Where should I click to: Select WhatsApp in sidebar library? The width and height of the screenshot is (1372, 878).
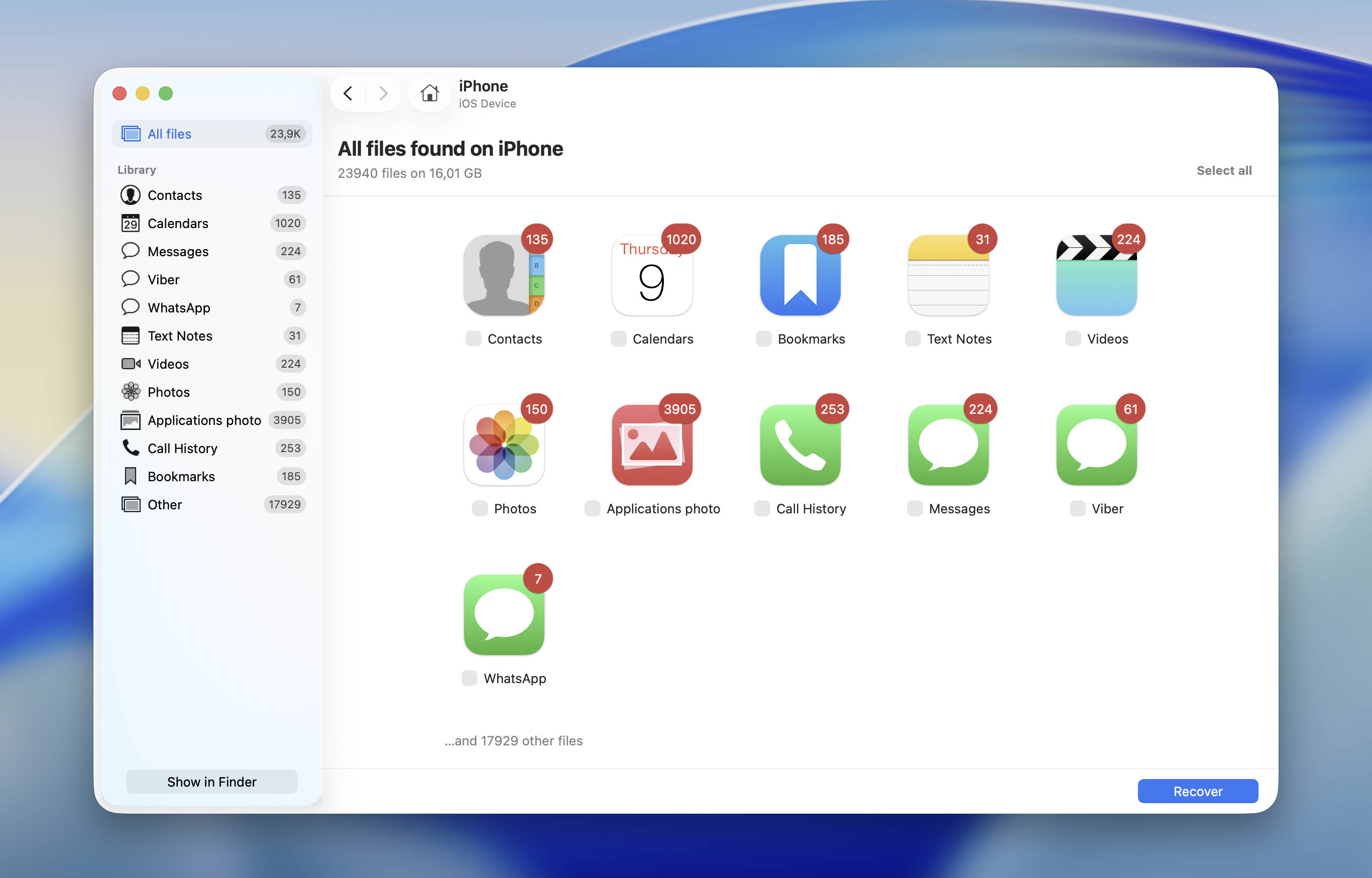(x=211, y=307)
